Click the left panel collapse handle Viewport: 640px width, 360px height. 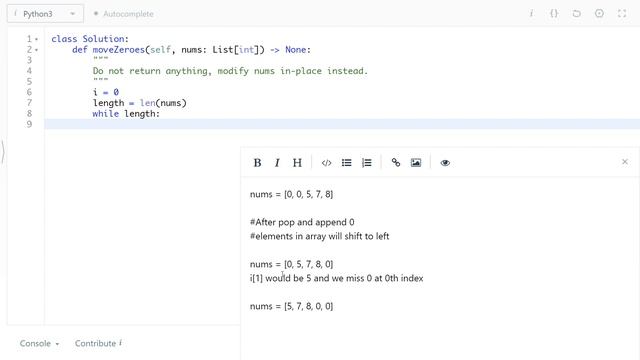tap(3, 152)
